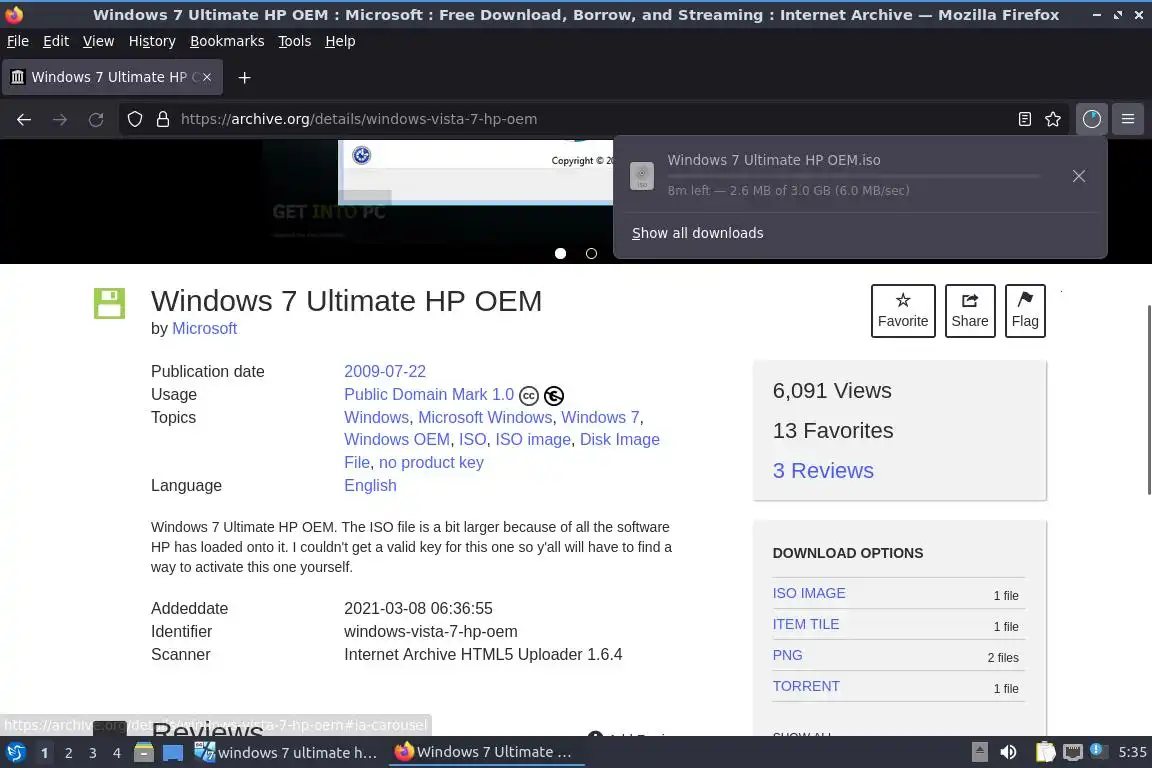This screenshot has width=1152, height=768.
Task: Open the Creative Commons license icon
Action: click(528, 395)
